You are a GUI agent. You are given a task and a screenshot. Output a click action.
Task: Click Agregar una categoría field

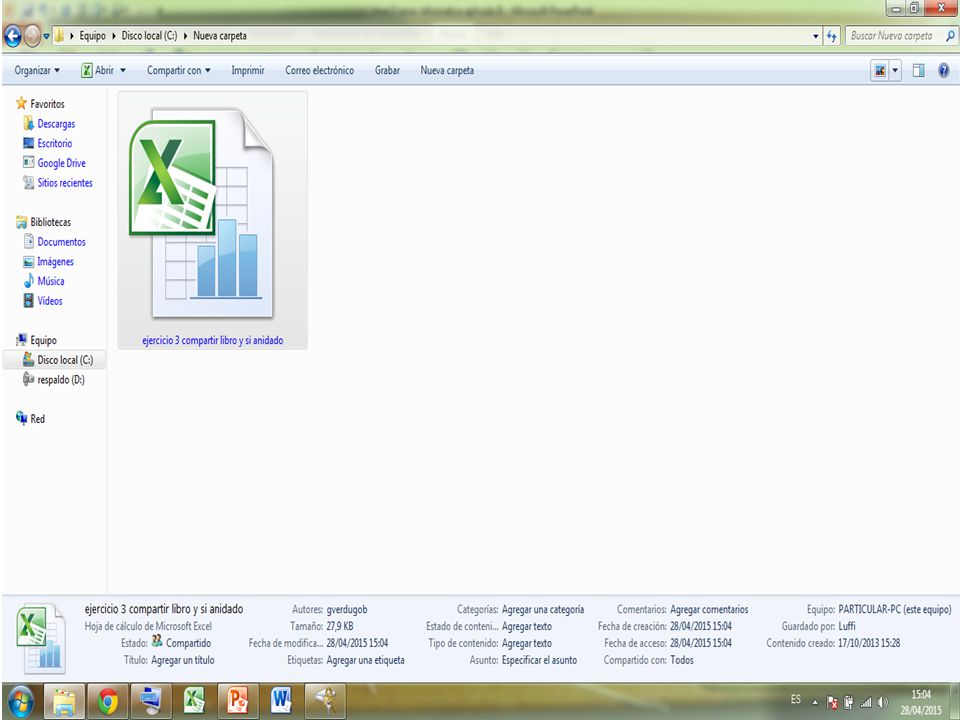tap(542, 609)
